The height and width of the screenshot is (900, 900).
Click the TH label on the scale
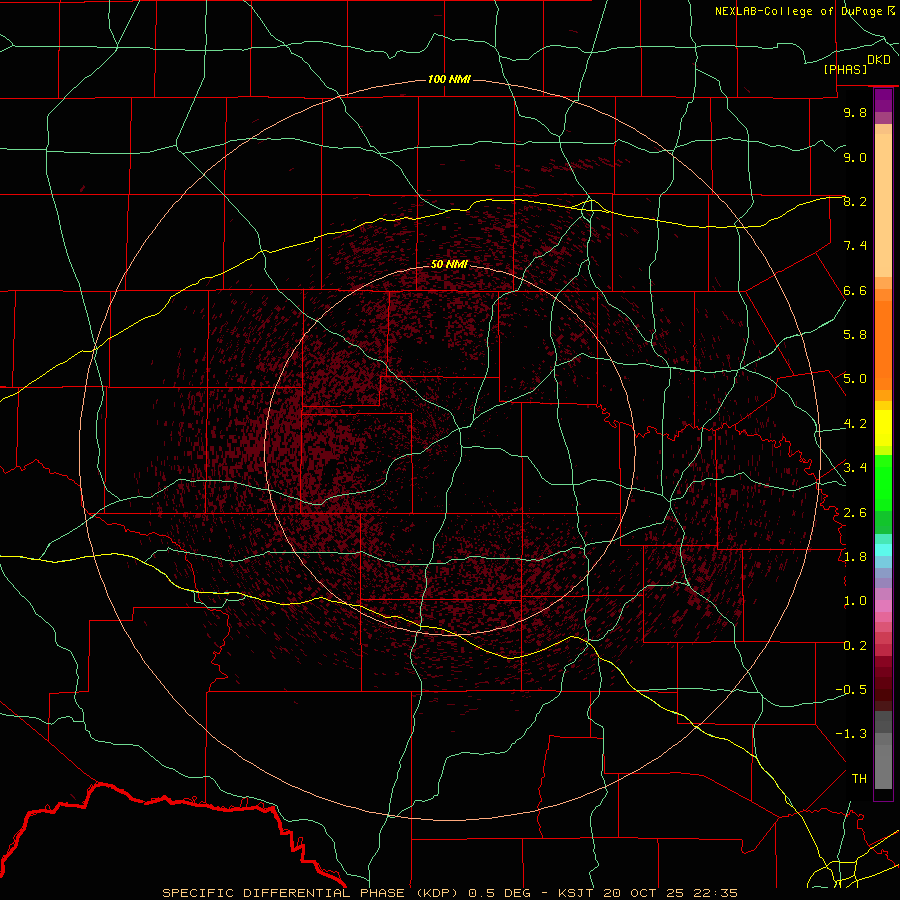[x=859, y=778]
